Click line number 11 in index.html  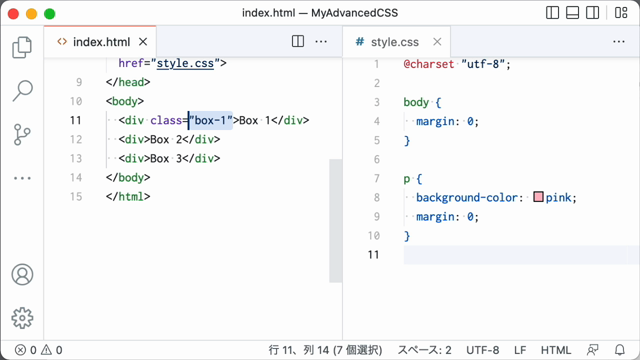76,120
